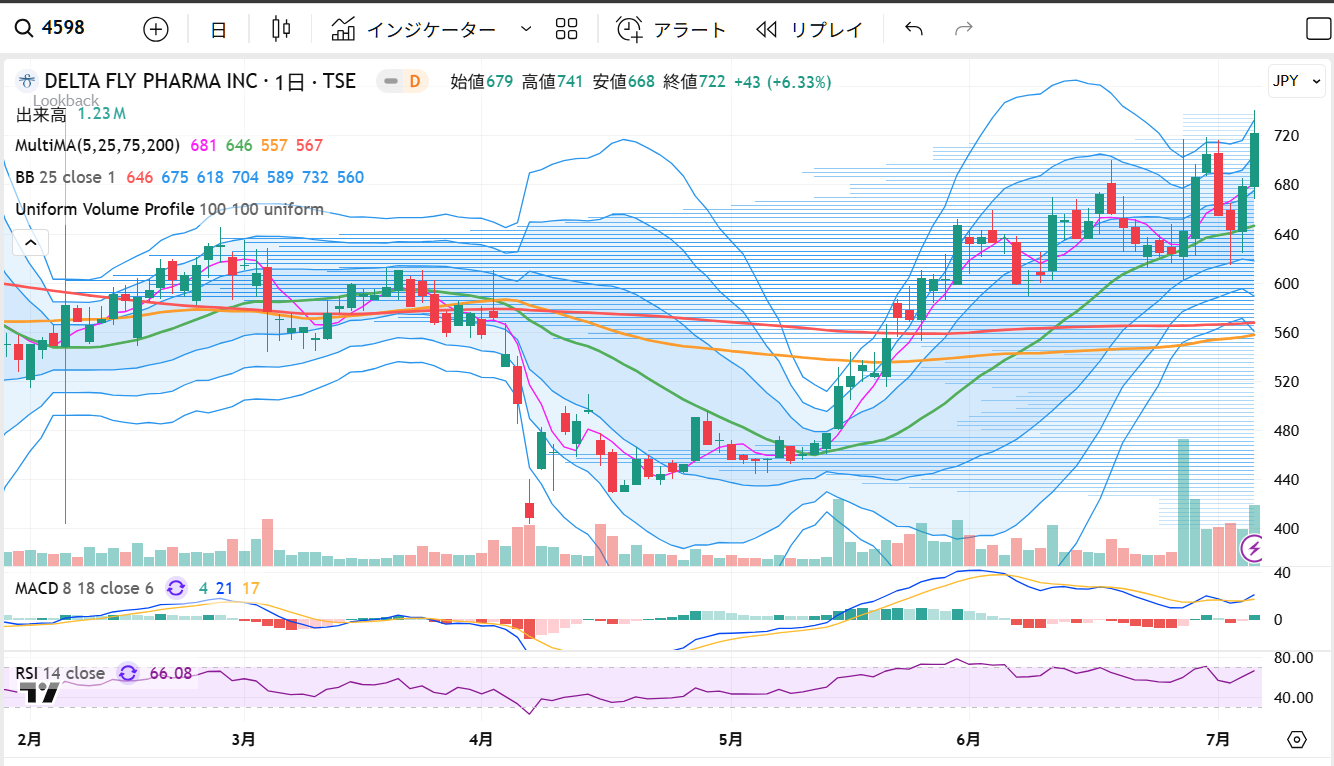Click volume value 1.23 M
The image size is (1334, 766).
click(101, 114)
